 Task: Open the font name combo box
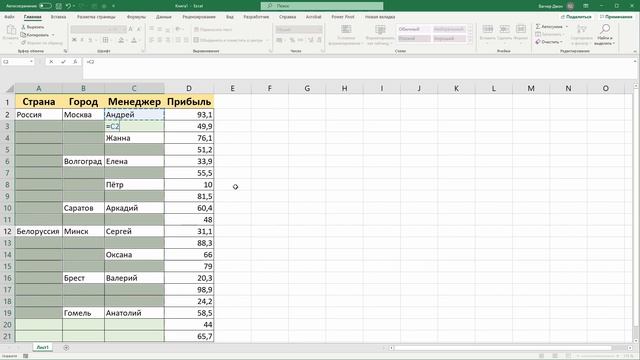point(92,29)
